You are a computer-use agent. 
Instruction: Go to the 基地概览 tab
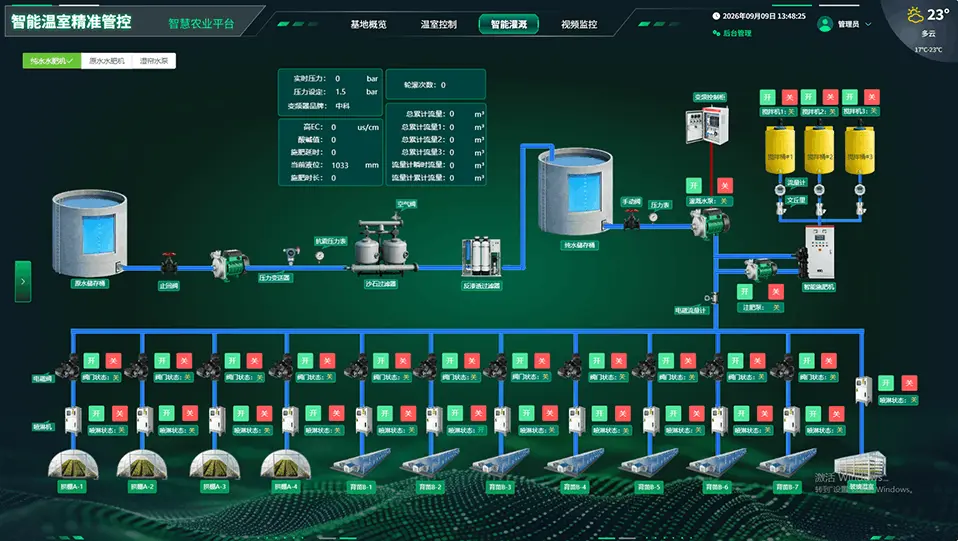[x=368, y=24]
